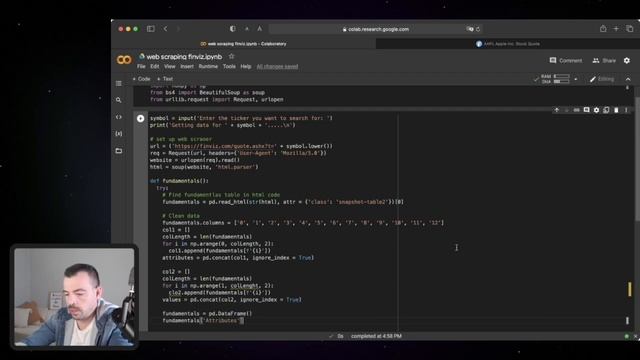640x360 pixels.
Task: Click the All changes saved link
Action: click(277, 67)
